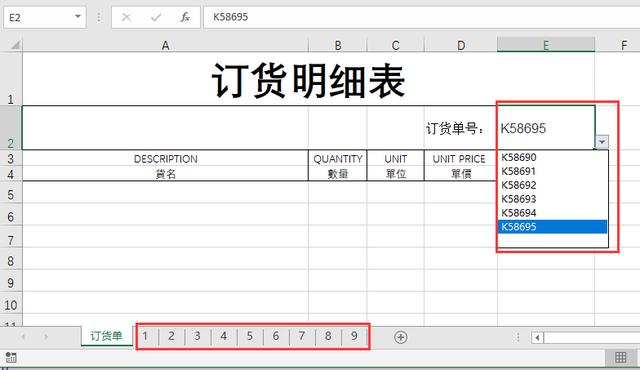
Task: Click the horizontal scrollbar left arrow
Action: point(538,337)
